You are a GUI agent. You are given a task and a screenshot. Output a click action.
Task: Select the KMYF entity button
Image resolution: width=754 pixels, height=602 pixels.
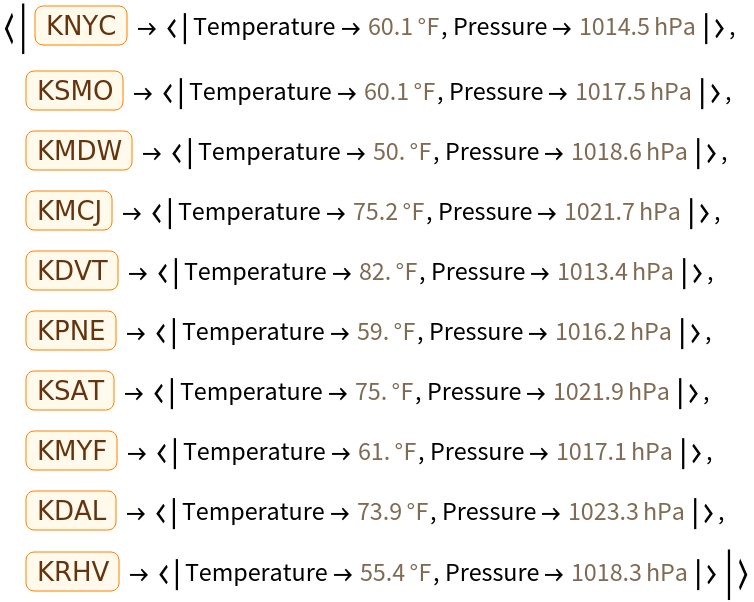pos(72,452)
